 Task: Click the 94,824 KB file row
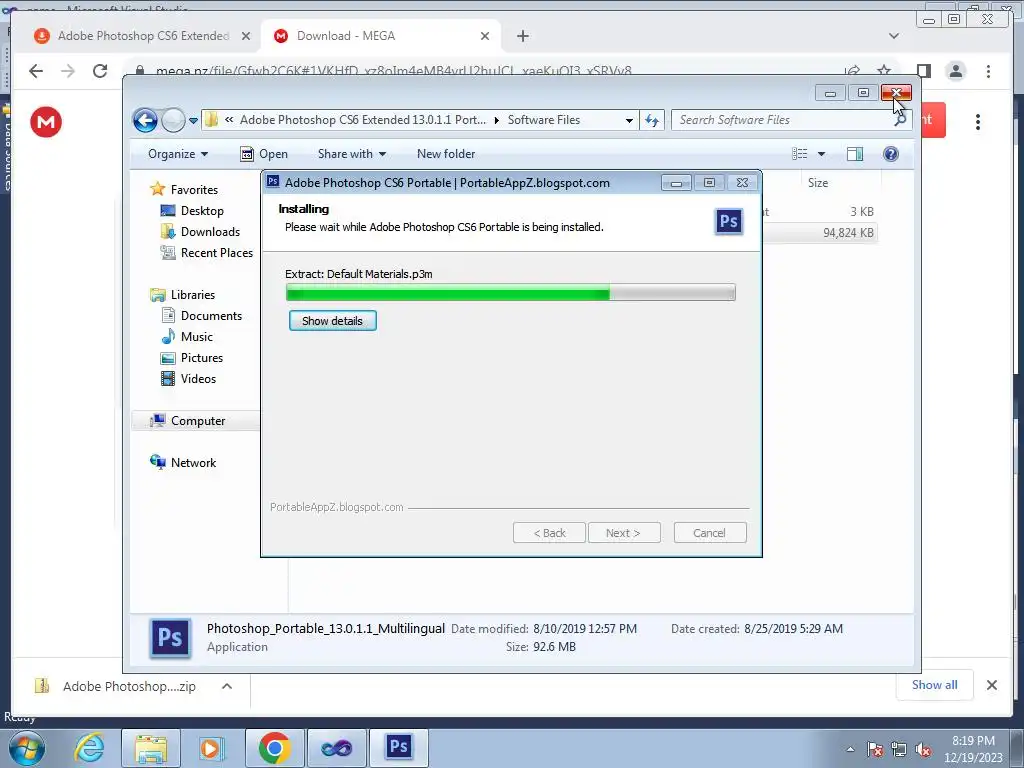[x=820, y=233]
